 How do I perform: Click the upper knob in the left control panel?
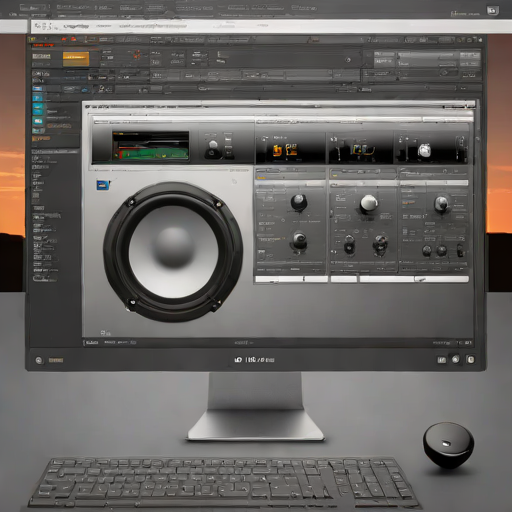[299, 202]
